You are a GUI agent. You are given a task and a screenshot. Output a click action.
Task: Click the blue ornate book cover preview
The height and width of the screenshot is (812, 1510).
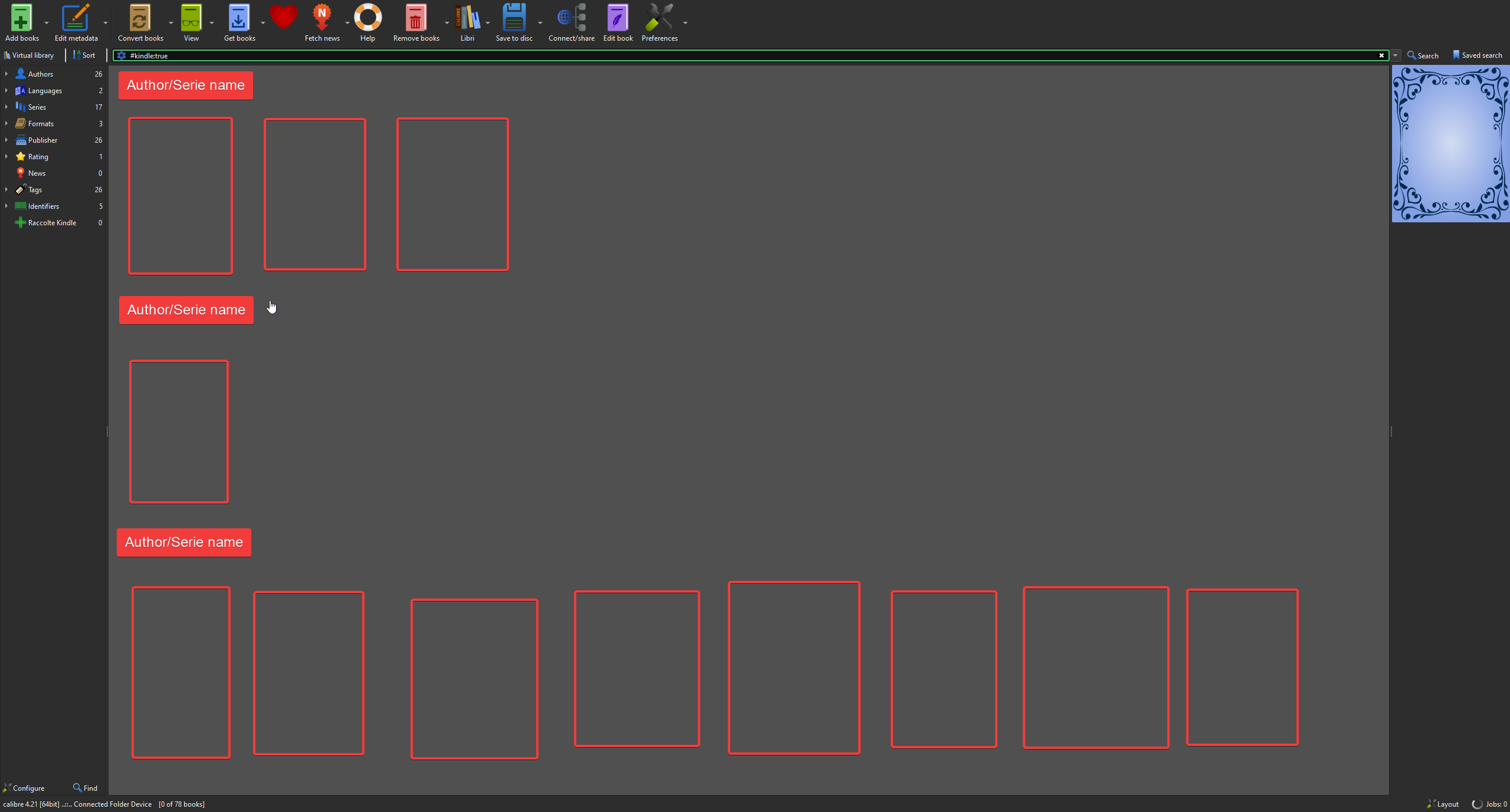click(1450, 144)
